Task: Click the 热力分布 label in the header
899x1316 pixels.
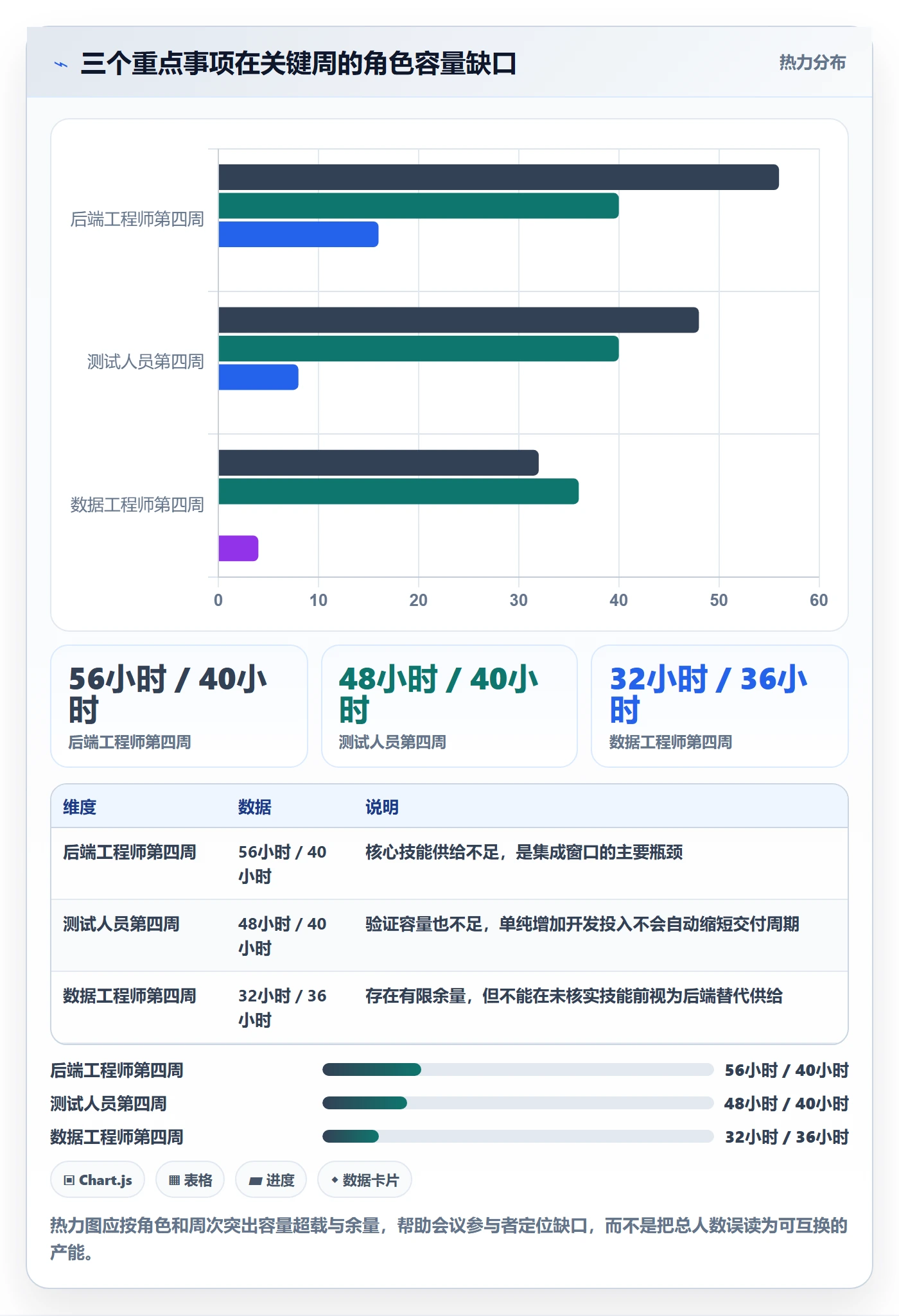Action: [812, 62]
